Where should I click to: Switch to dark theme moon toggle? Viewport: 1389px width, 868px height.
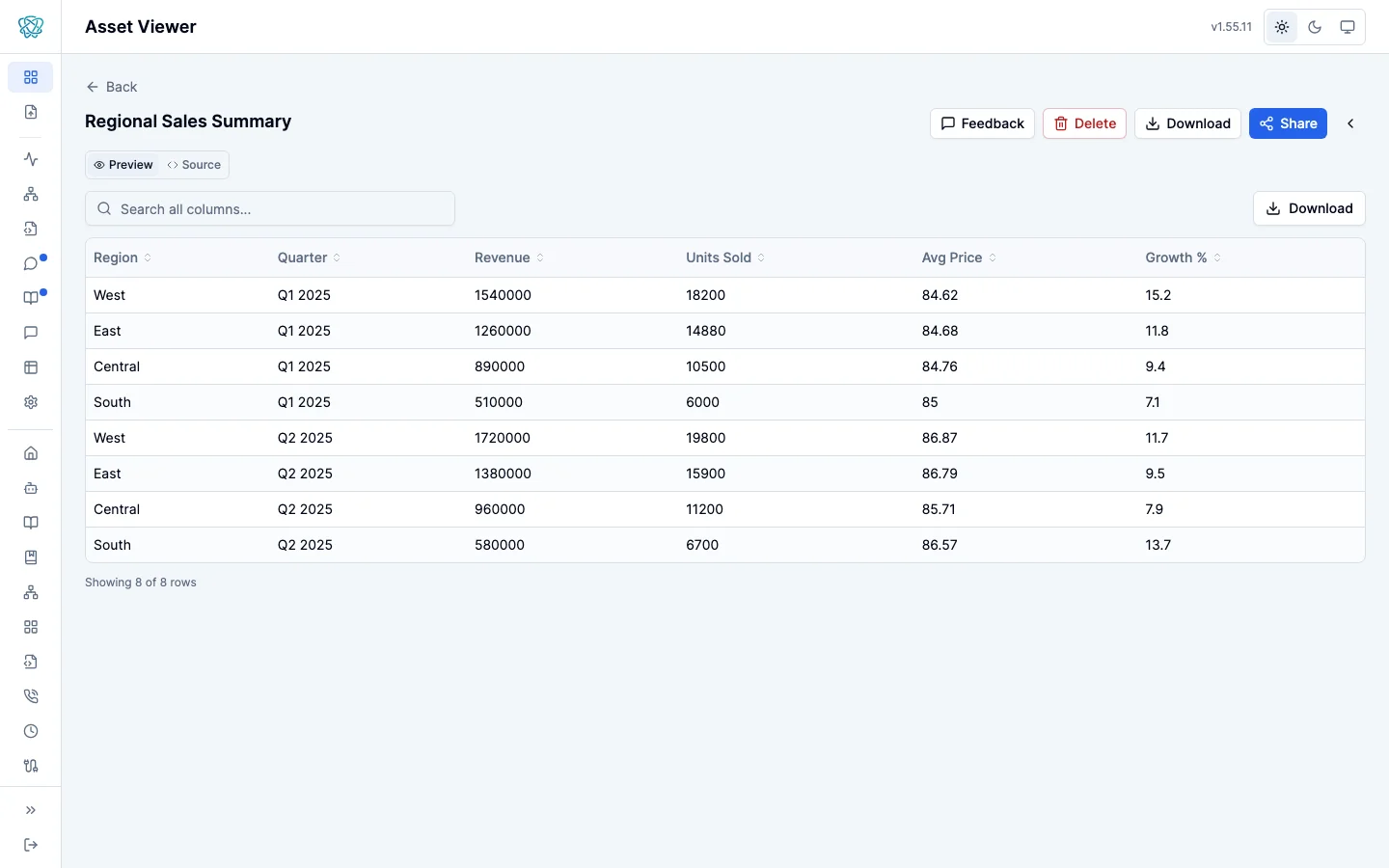(1315, 27)
